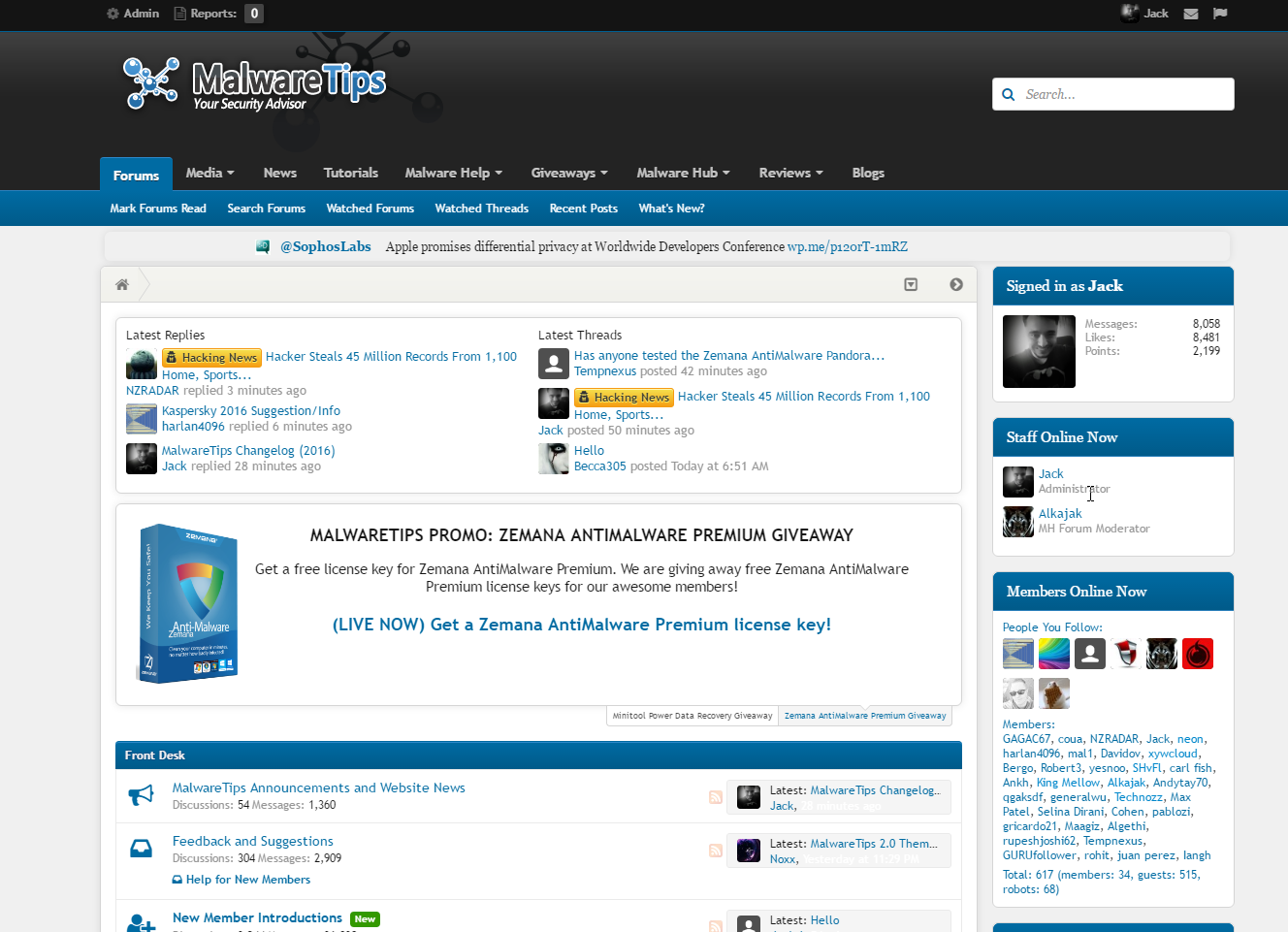
Task: Open the Admin gear icon
Action: (x=113, y=14)
